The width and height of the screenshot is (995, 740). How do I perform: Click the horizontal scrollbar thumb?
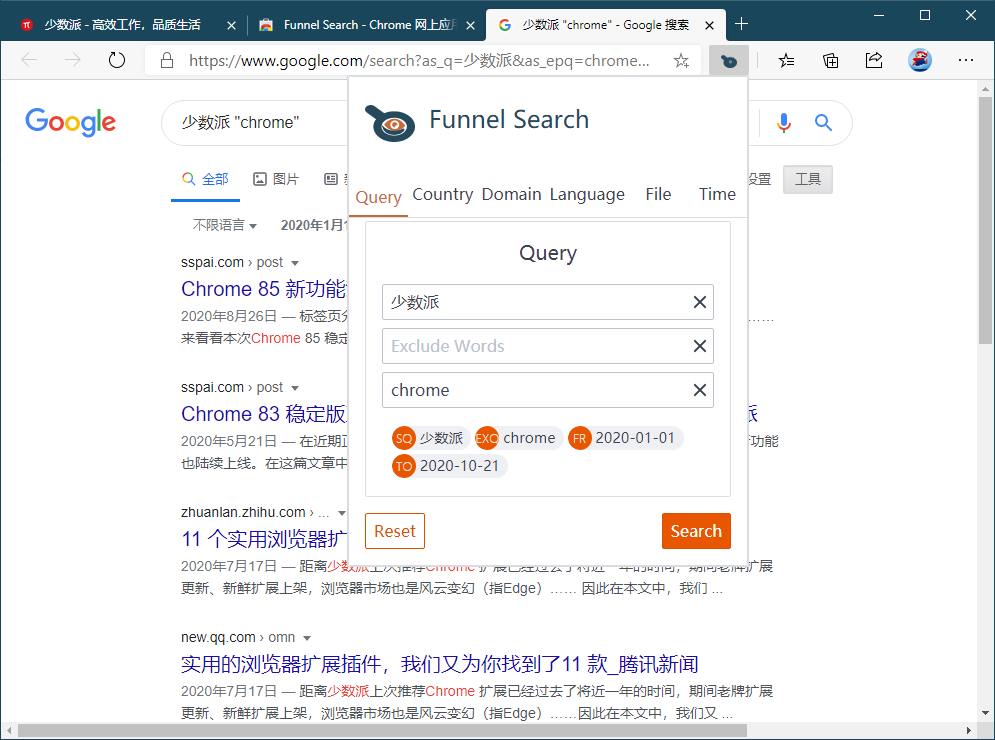click(382, 730)
